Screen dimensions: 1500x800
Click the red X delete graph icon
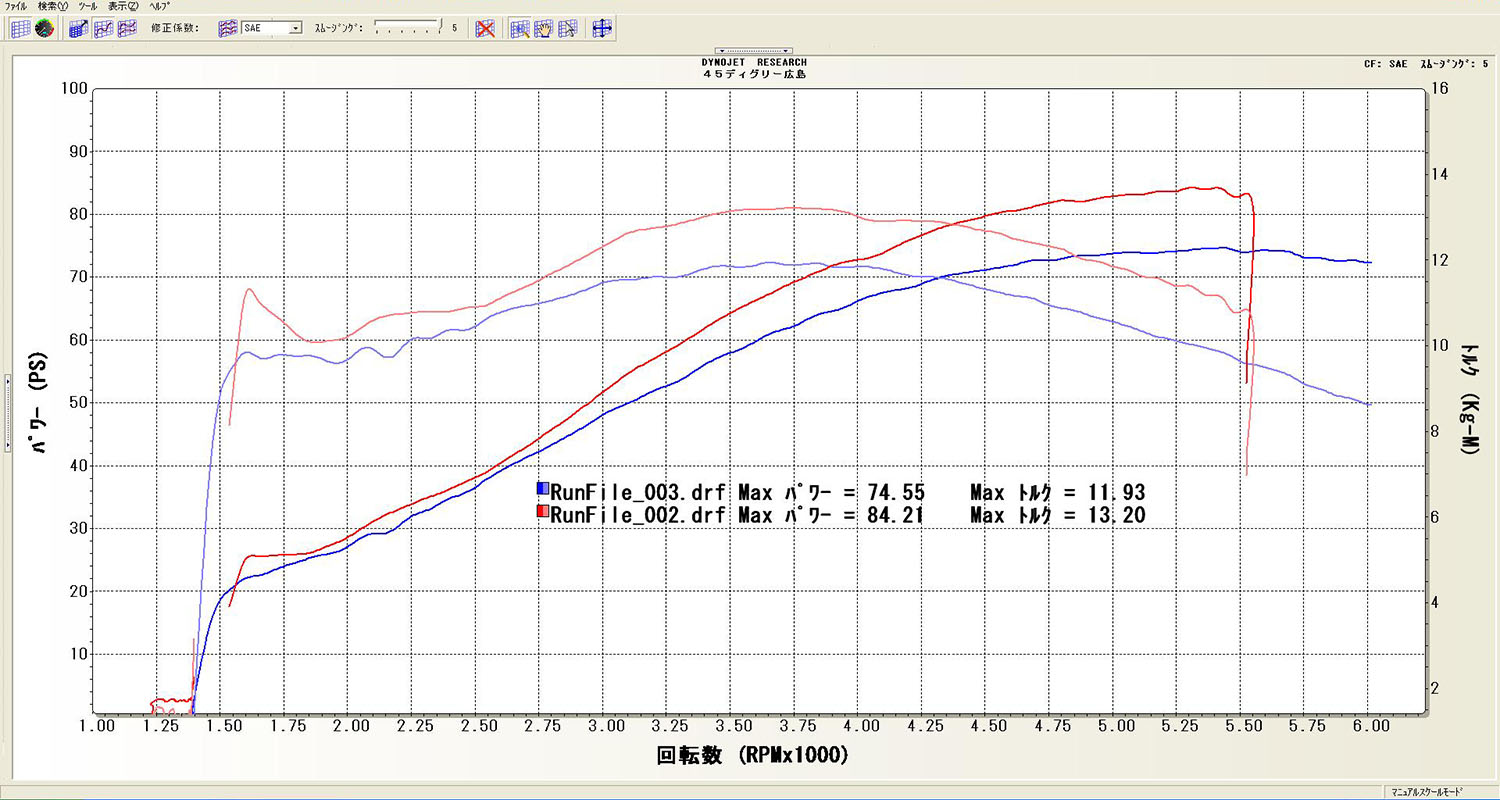485,28
